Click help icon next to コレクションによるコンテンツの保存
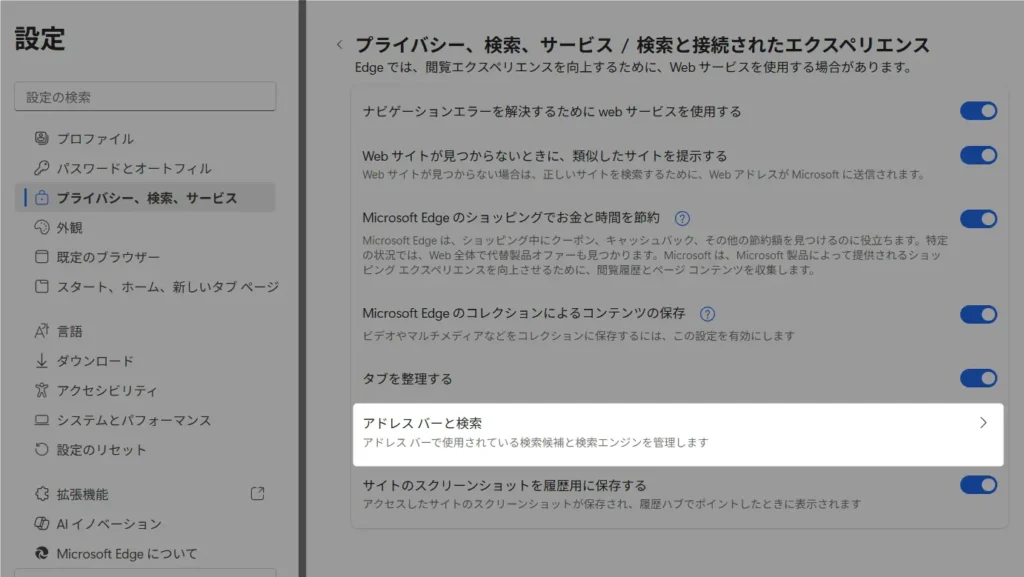Screen dimensions: 1024x577 (x=708, y=314)
